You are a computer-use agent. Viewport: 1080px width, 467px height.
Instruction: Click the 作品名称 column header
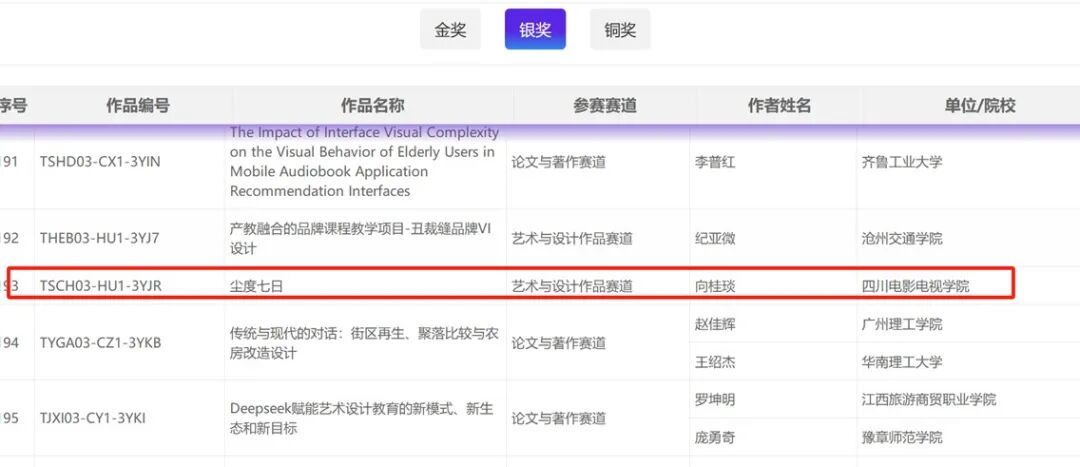click(372, 105)
